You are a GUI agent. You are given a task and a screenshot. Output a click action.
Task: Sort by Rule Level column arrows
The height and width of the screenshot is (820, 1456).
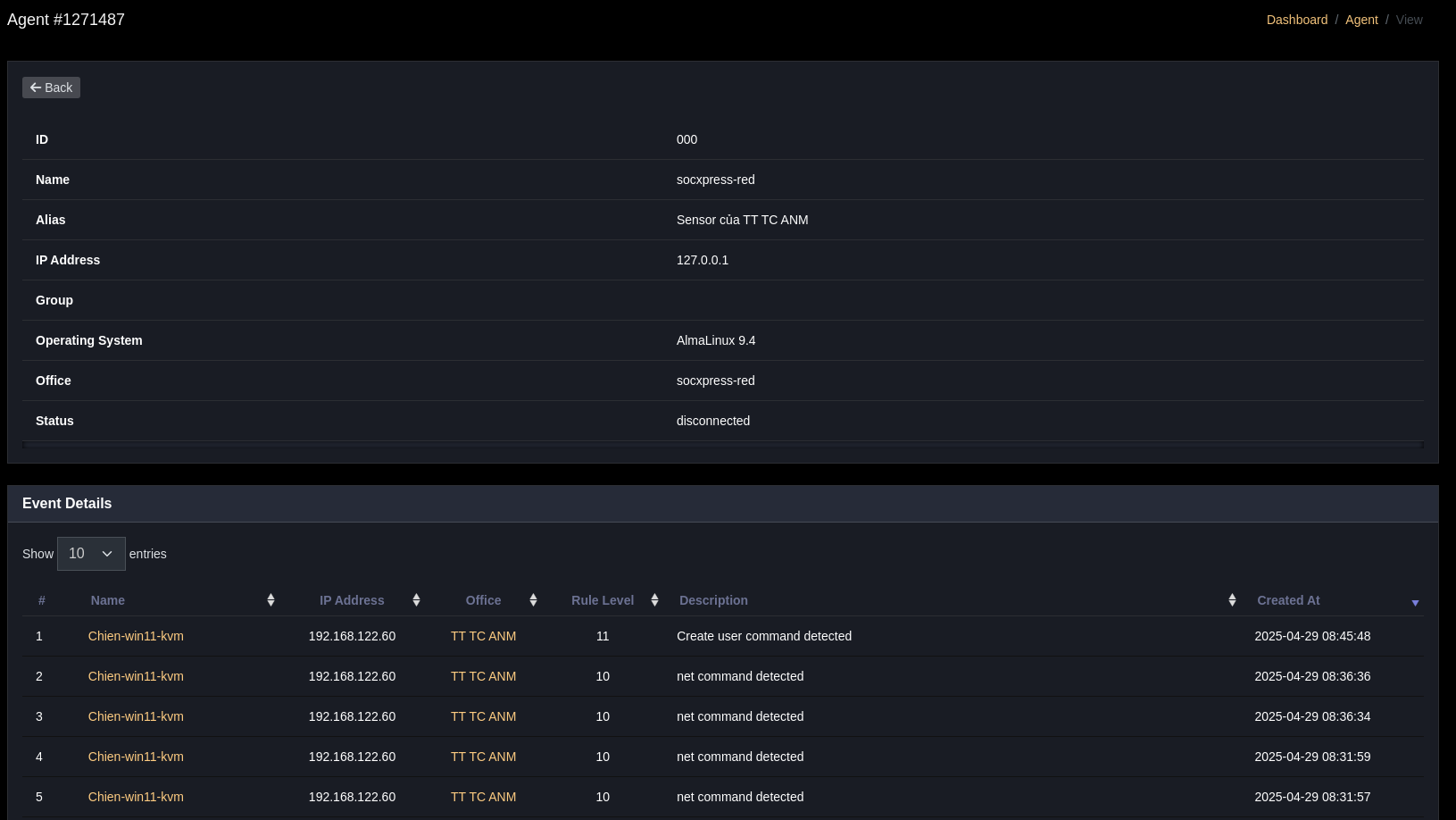pyautogui.click(x=654, y=600)
